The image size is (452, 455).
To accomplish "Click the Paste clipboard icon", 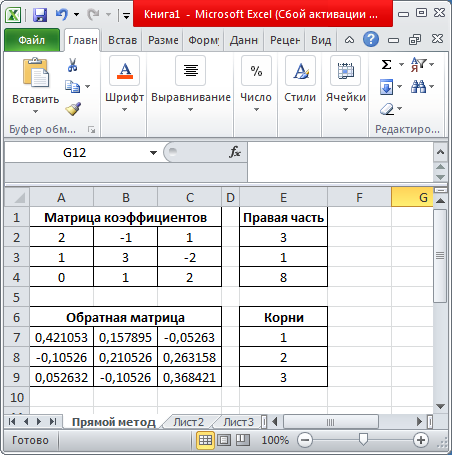I will point(36,72).
